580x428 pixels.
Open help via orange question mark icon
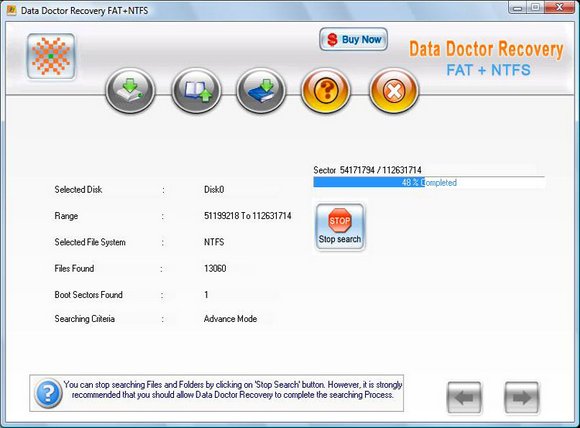pyautogui.click(x=326, y=90)
